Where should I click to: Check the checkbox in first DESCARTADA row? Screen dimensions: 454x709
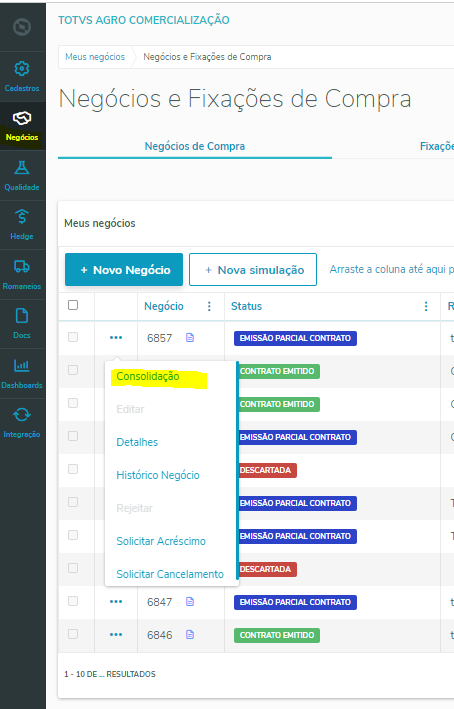click(73, 469)
